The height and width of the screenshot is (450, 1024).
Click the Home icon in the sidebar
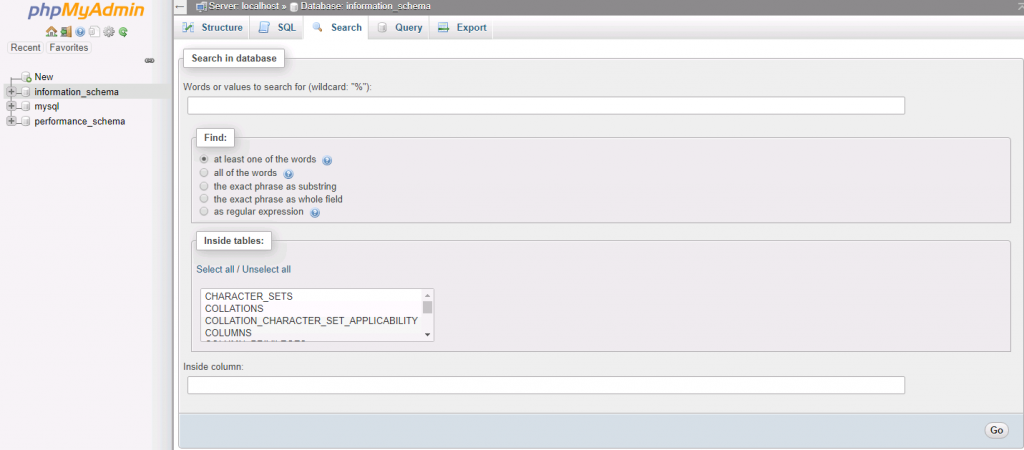point(52,31)
